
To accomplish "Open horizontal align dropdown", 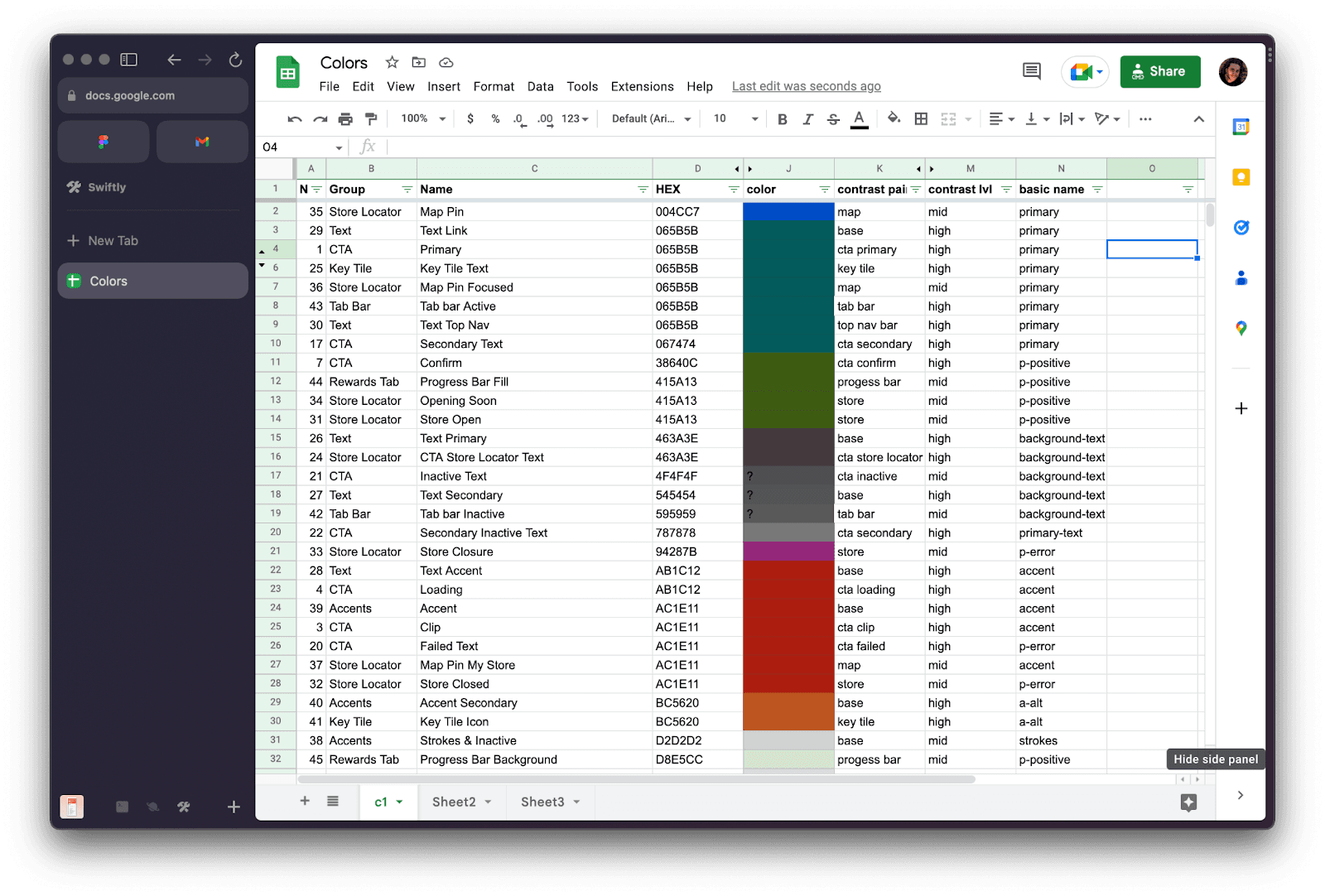I will coord(1002,119).
